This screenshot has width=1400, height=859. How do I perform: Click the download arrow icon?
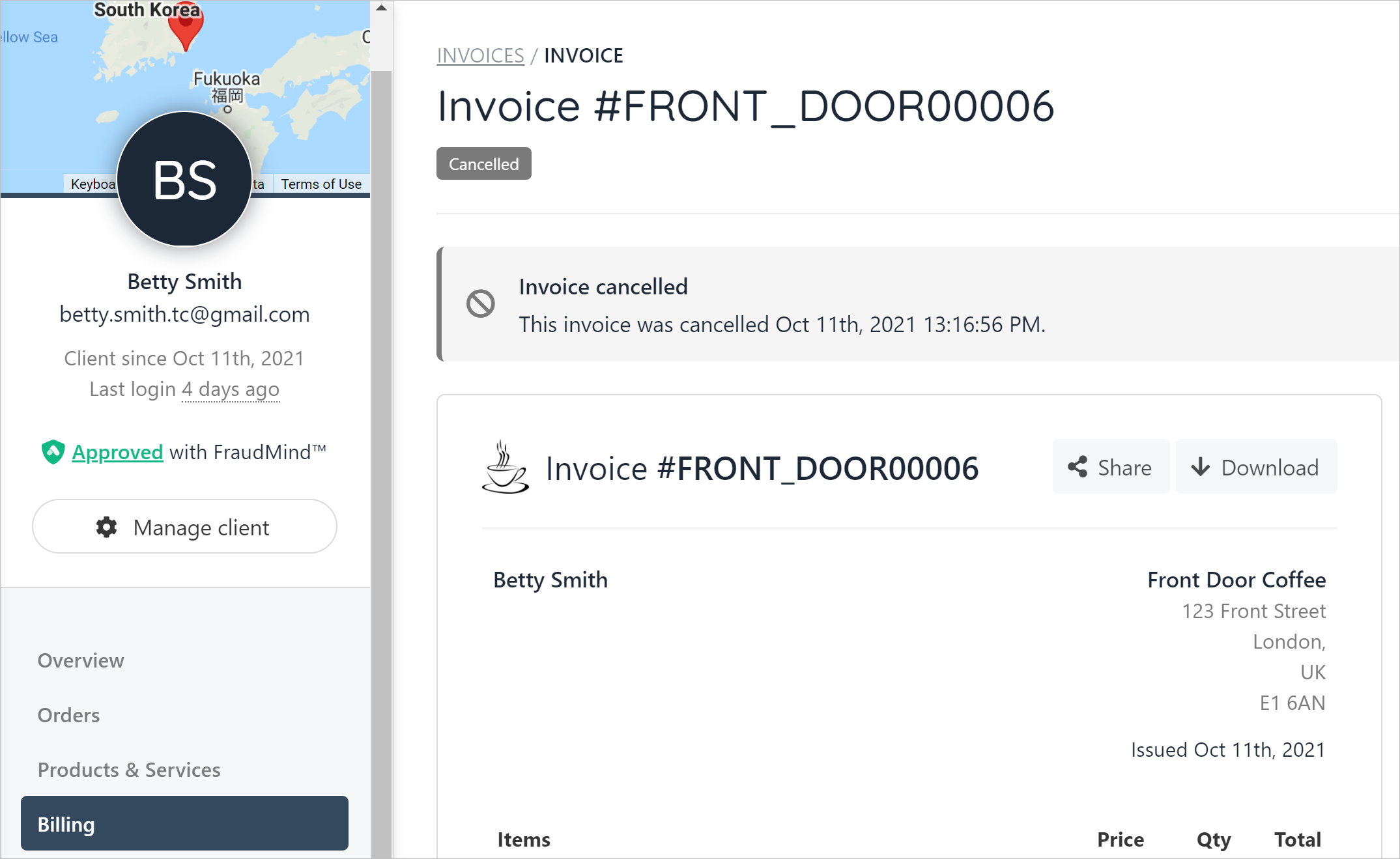click(1200, 467)
